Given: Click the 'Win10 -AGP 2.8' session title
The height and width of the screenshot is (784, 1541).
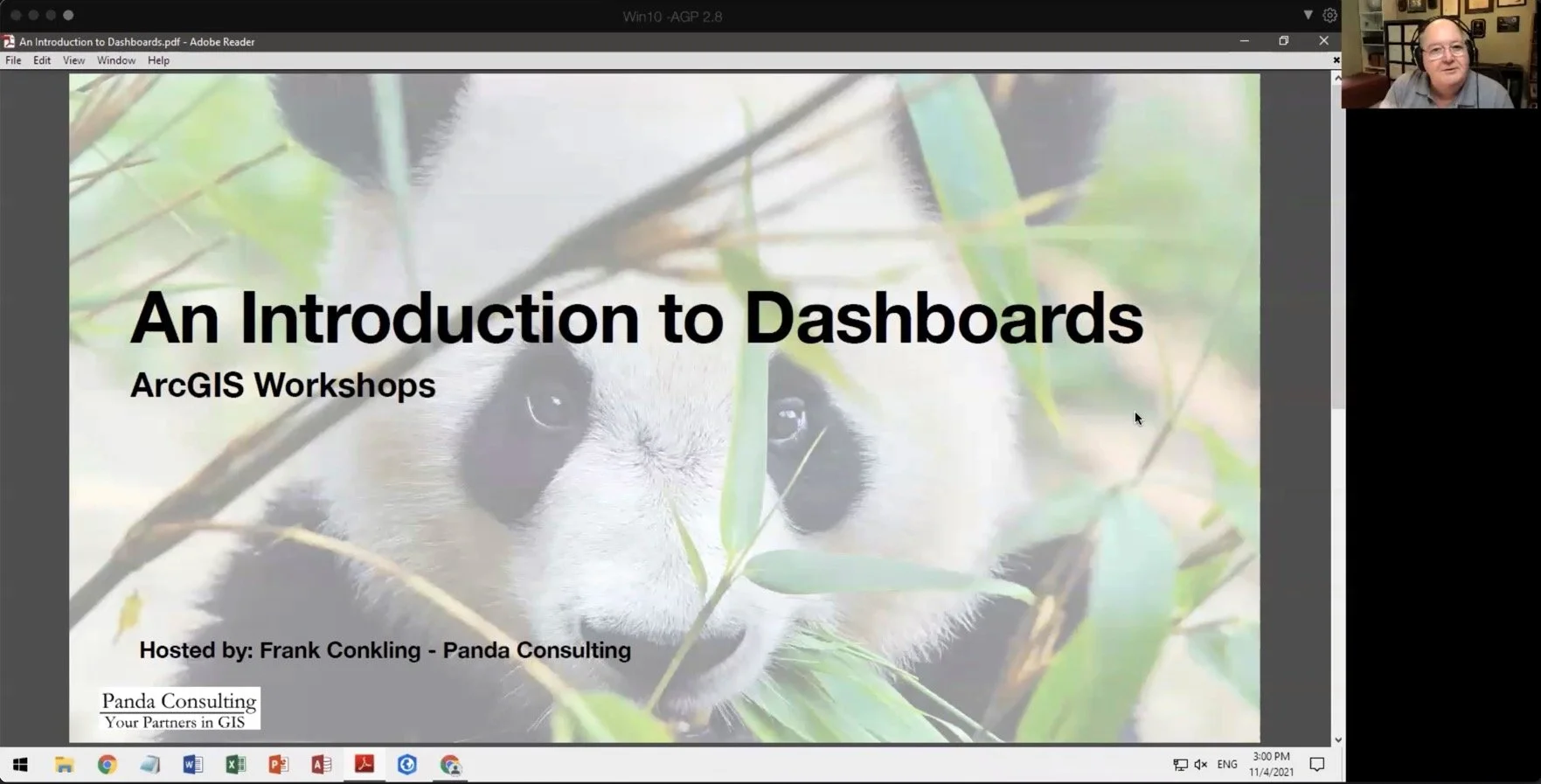Looking at the screenshot, I should pos(672,16).
